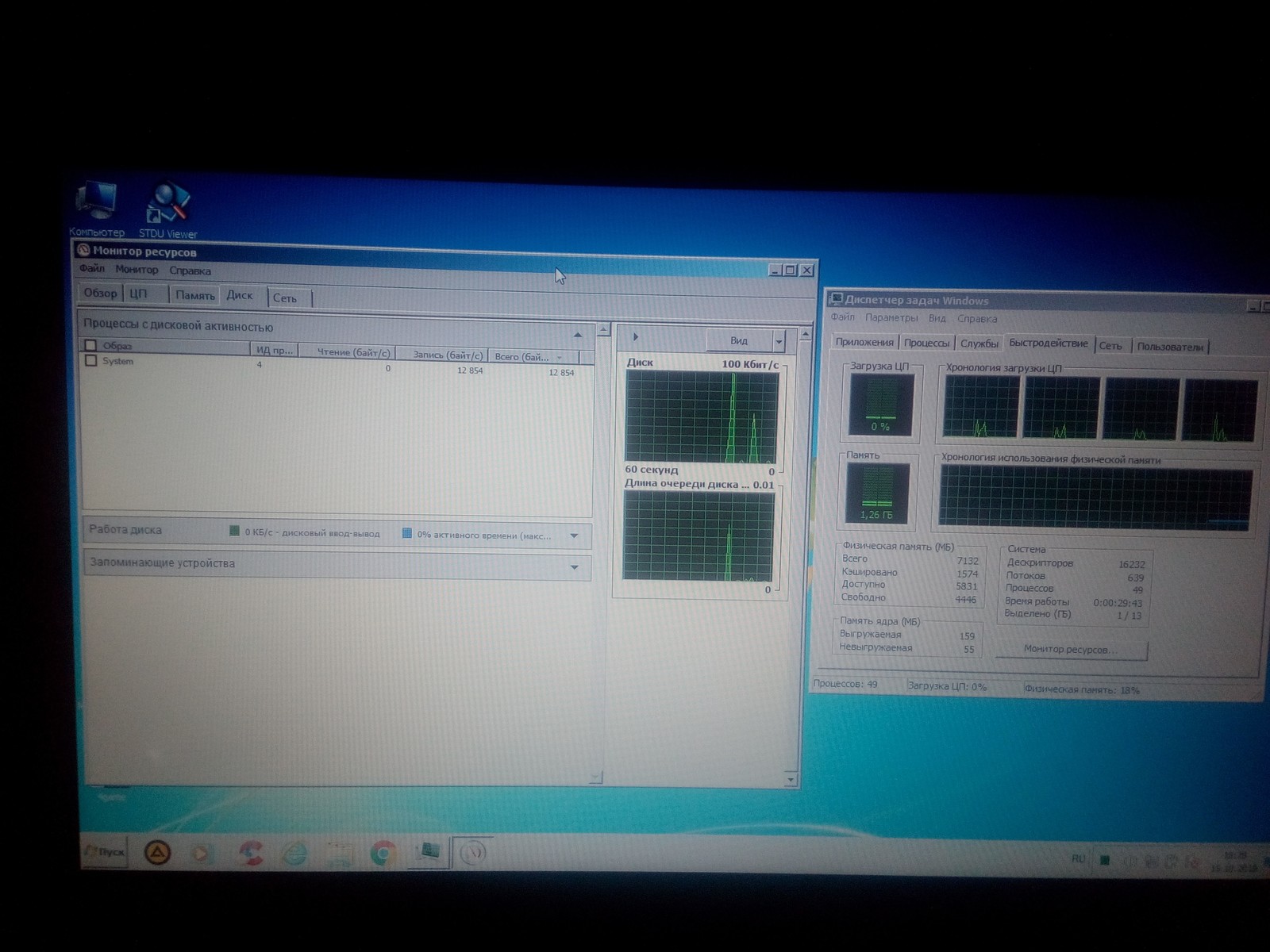
Task: Click the AIMP player taskbar icon
Action: coord(159,853)
